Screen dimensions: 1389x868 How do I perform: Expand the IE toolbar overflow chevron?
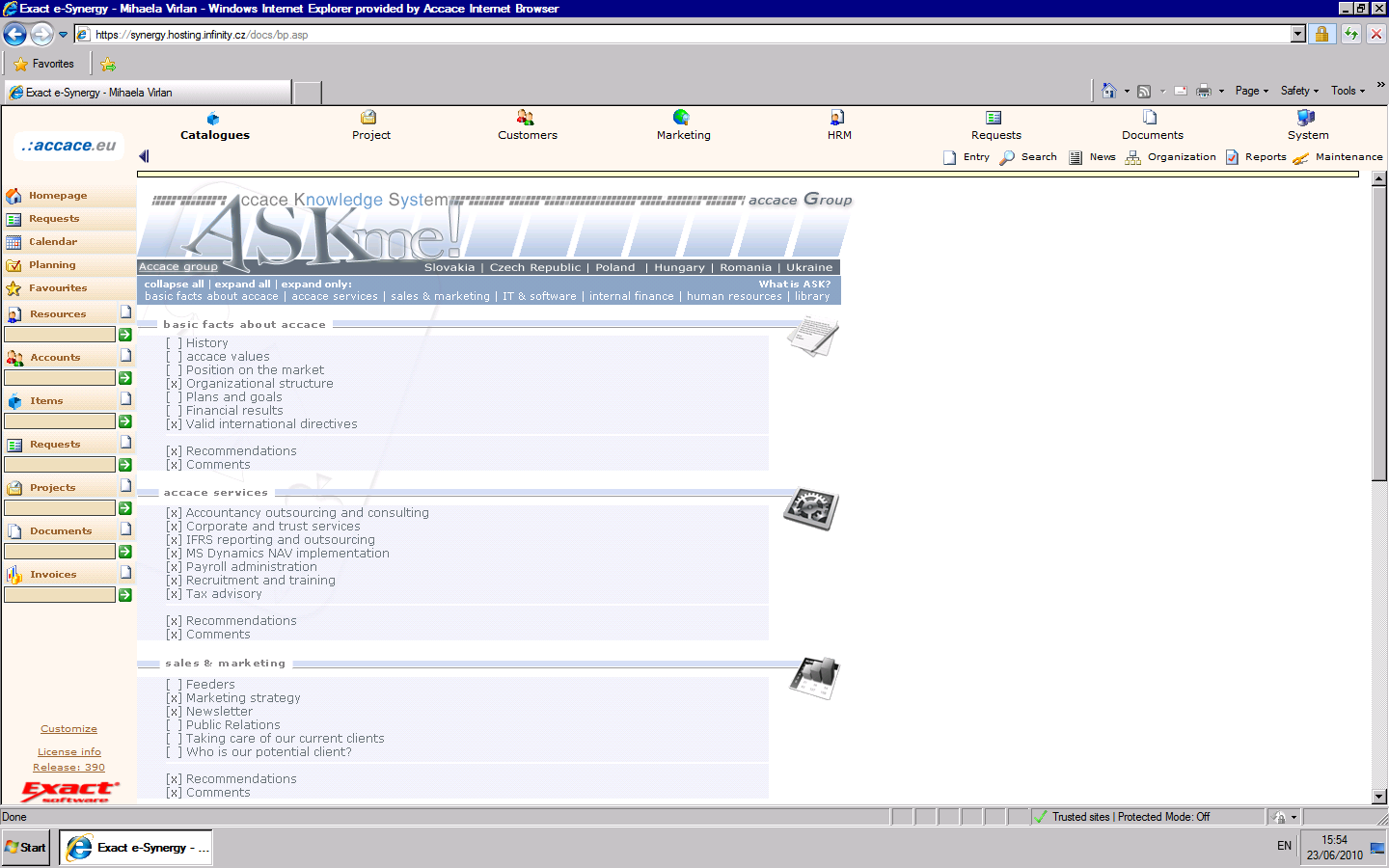[x=1380, y=85]
